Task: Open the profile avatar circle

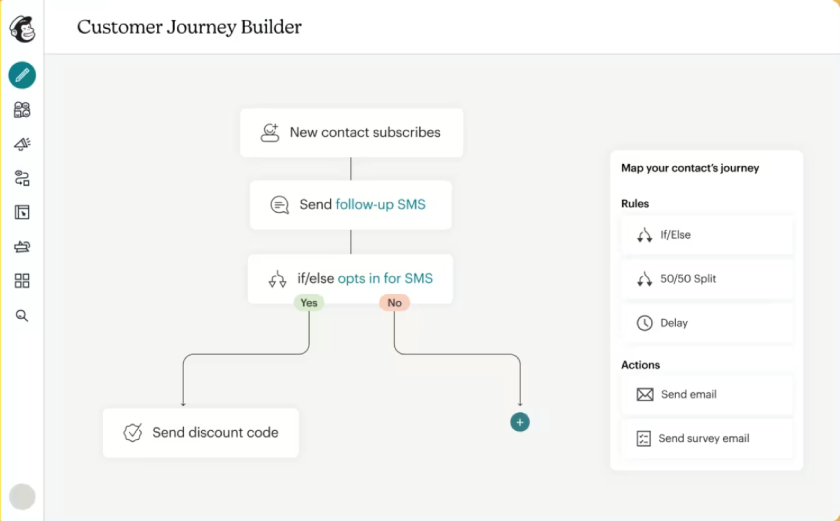Action: tap(22, 497)
